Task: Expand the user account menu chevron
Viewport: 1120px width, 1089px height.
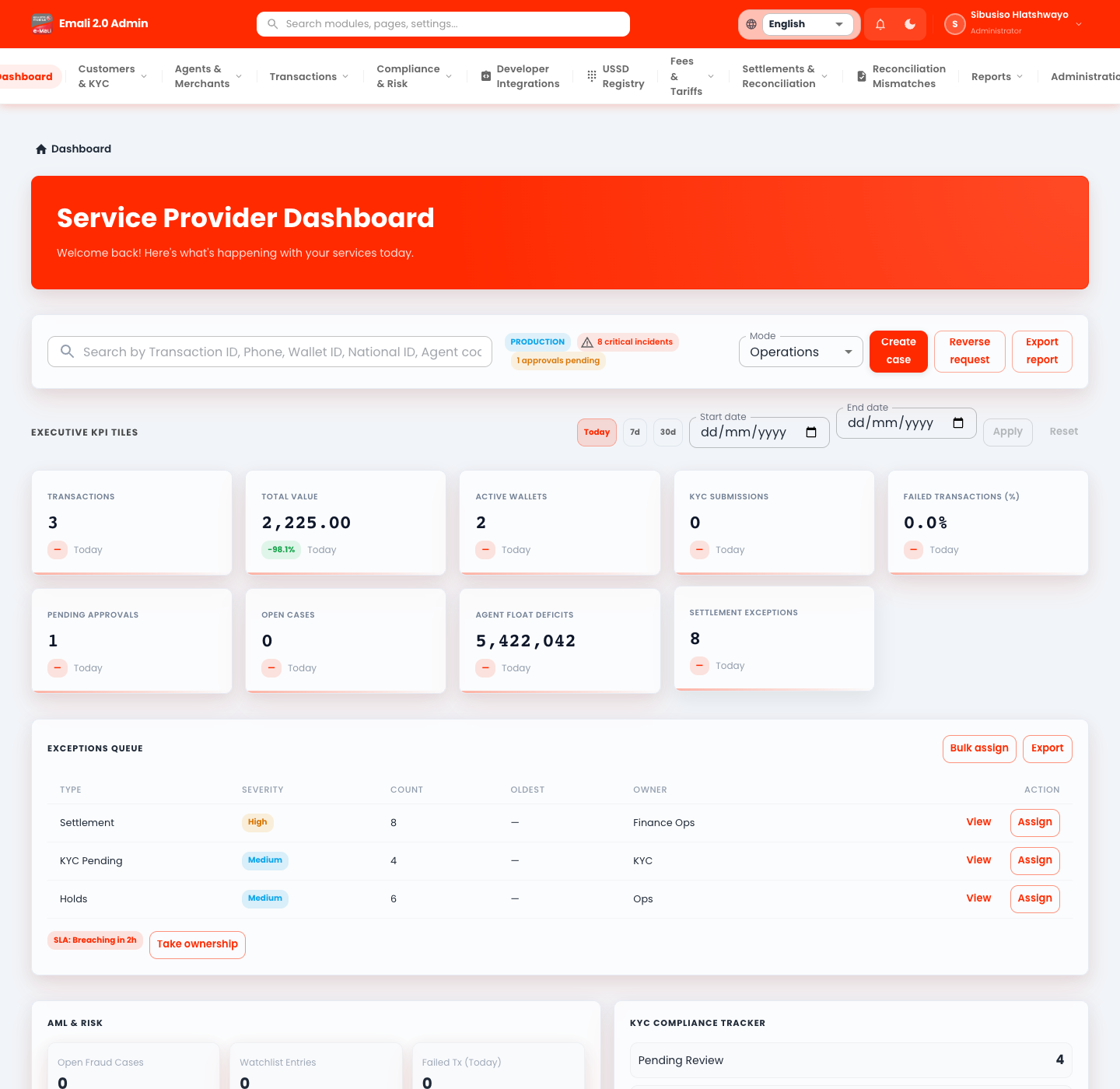Action: pos(1079,24)
